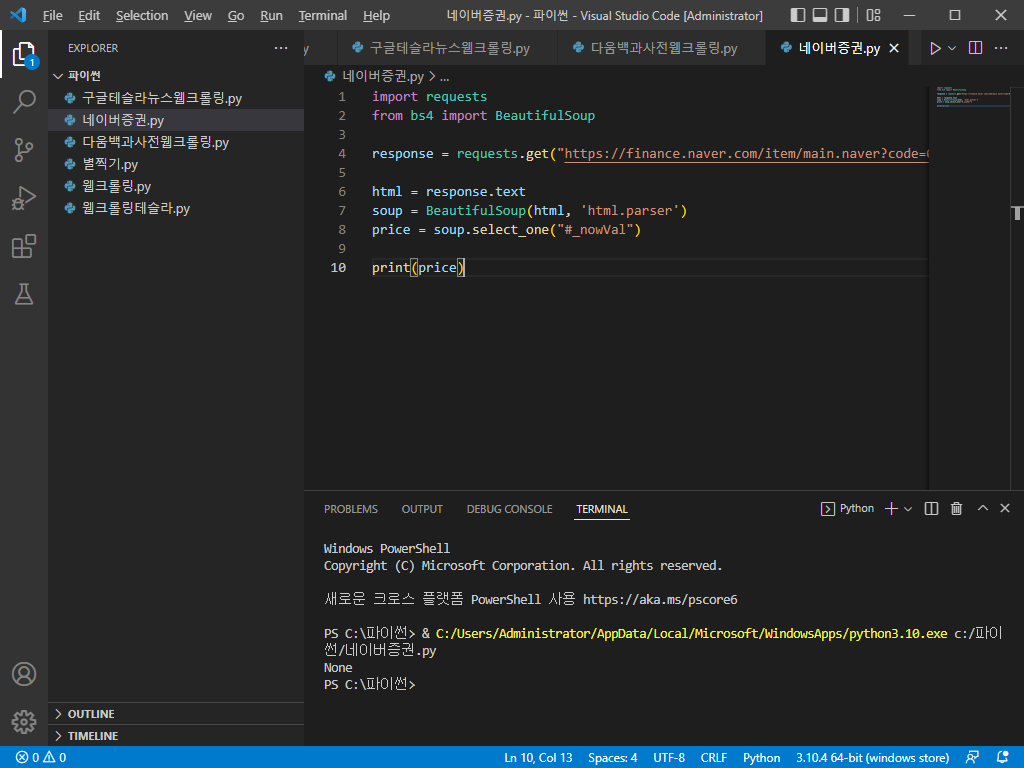Screen dimensions: 1024x768
Task: Open errors and warnings count in status bar
Action: point(40,758)
